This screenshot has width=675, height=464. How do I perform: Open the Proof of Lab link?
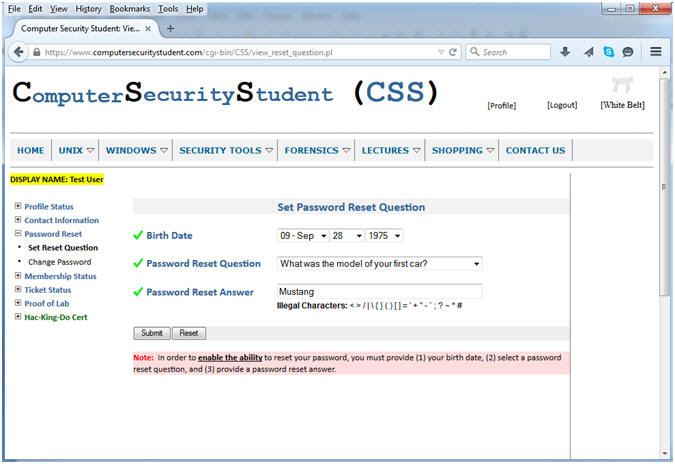click(x=46, y=304)
